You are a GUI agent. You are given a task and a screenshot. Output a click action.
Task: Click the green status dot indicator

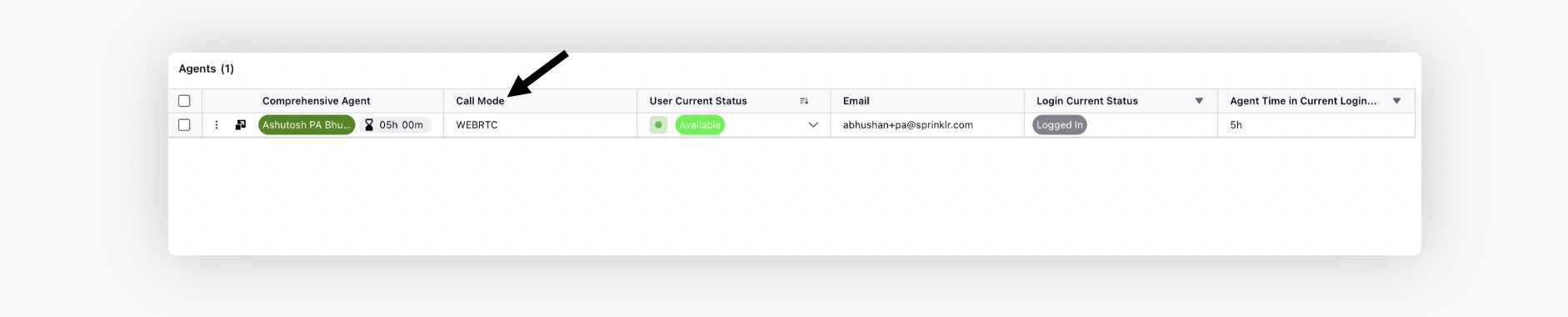coord(658,125)
